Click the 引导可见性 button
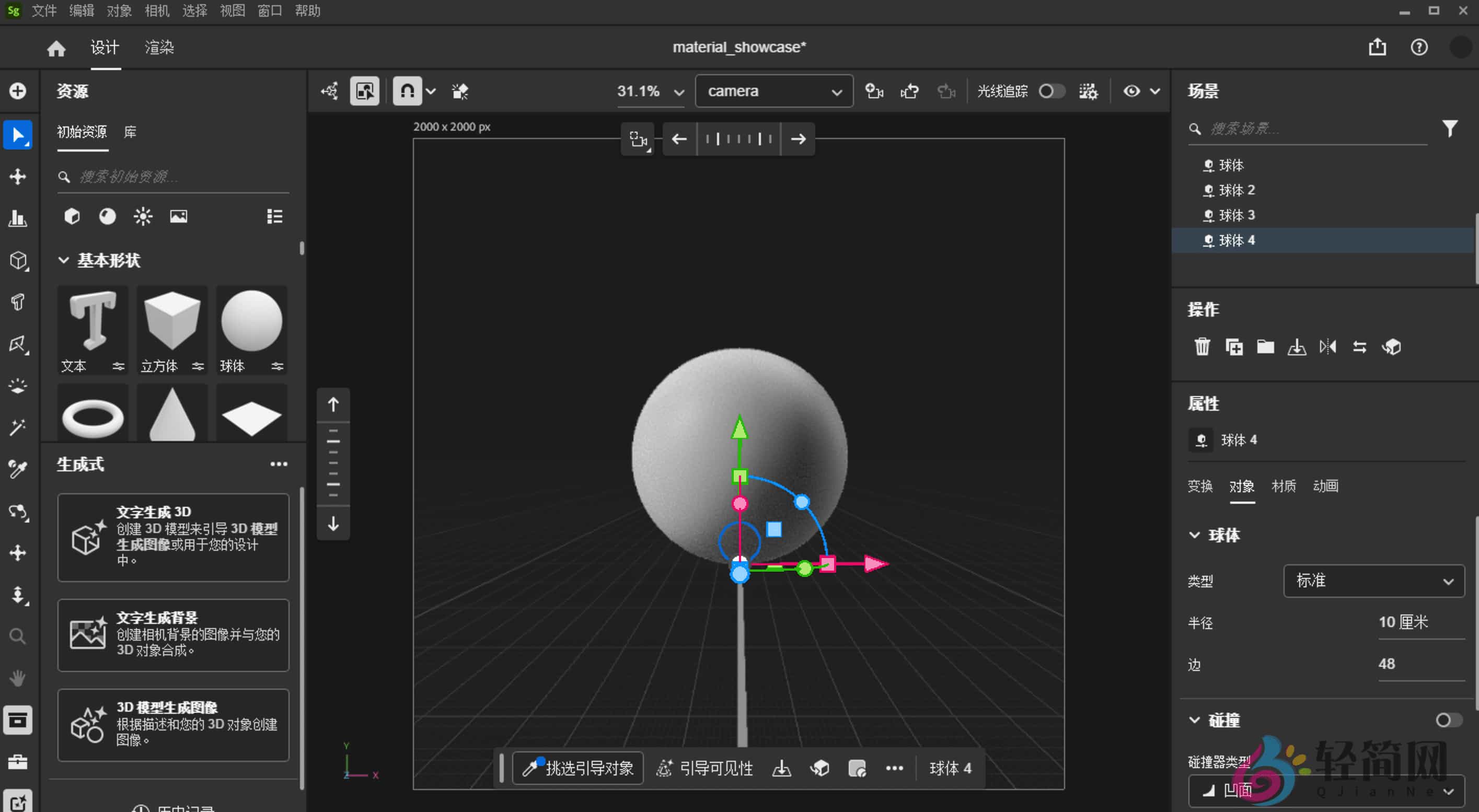The width and height of the screenshot is (1479, 812). pos(704,769)
